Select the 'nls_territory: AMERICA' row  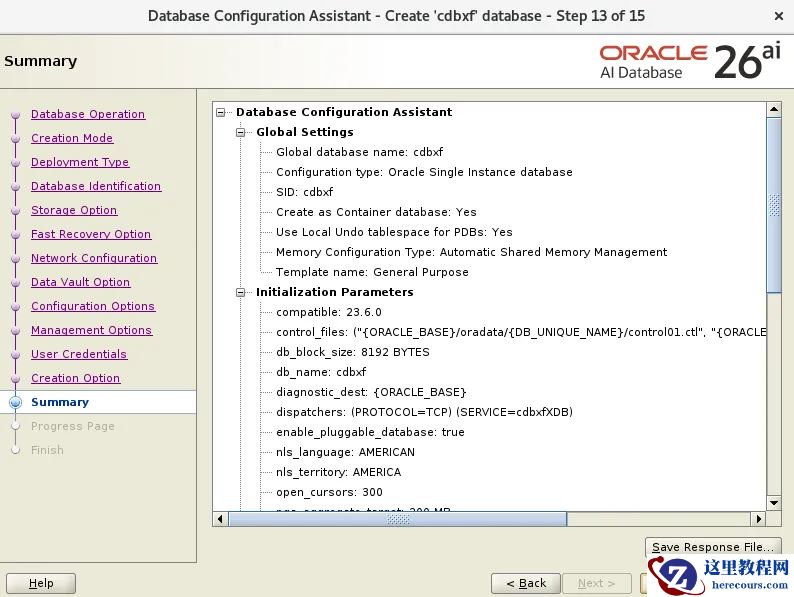pos(339,472)
